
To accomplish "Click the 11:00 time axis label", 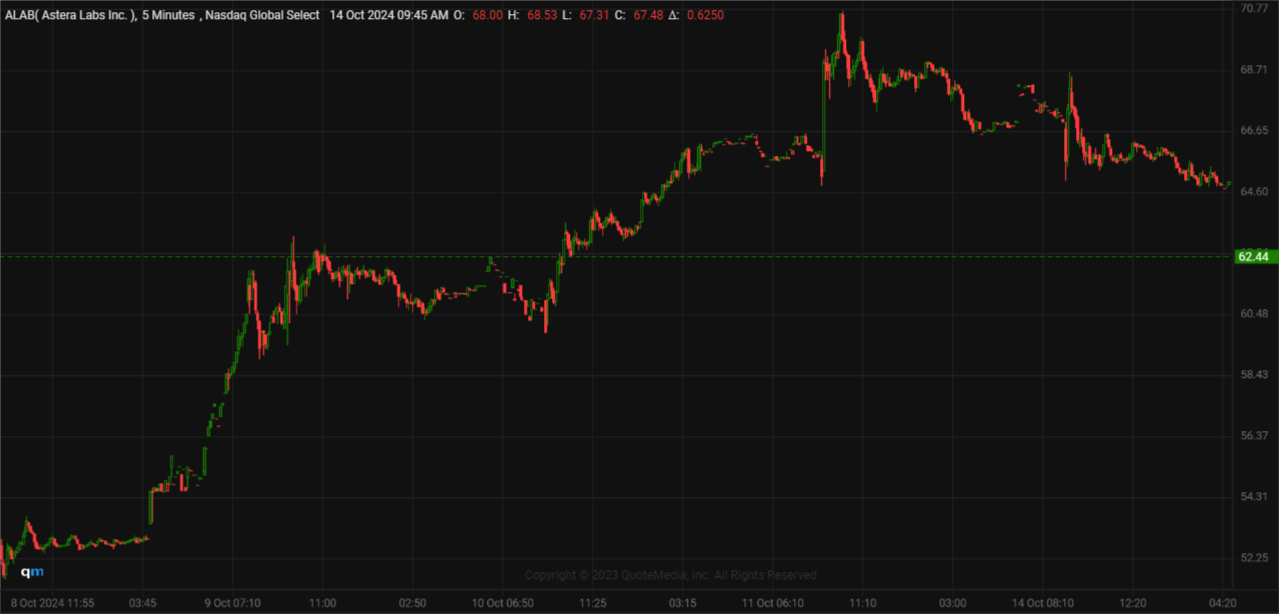I will tap(322, 603).
